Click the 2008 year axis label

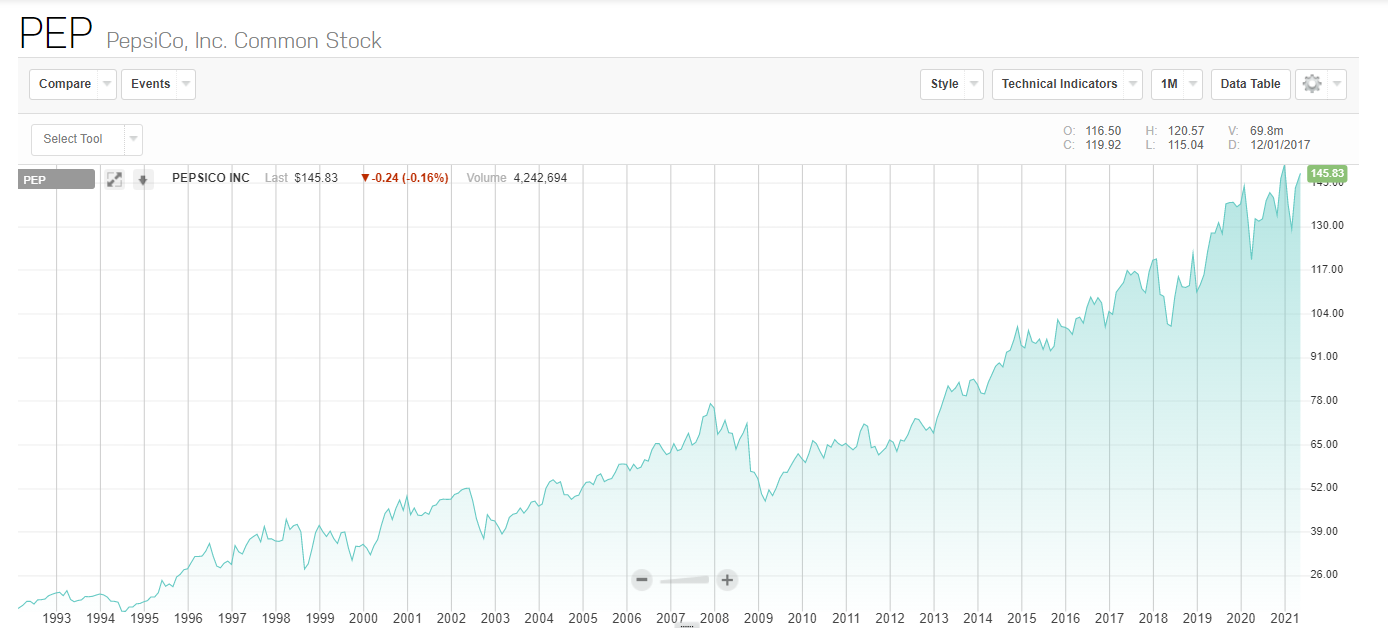[714, 618]
